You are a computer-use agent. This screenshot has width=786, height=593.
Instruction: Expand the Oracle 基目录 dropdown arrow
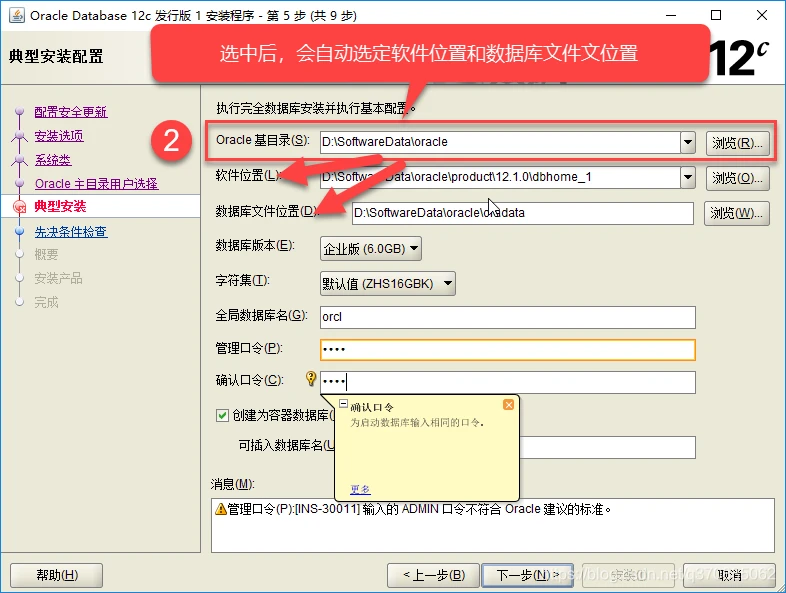(x=687, y=142)
